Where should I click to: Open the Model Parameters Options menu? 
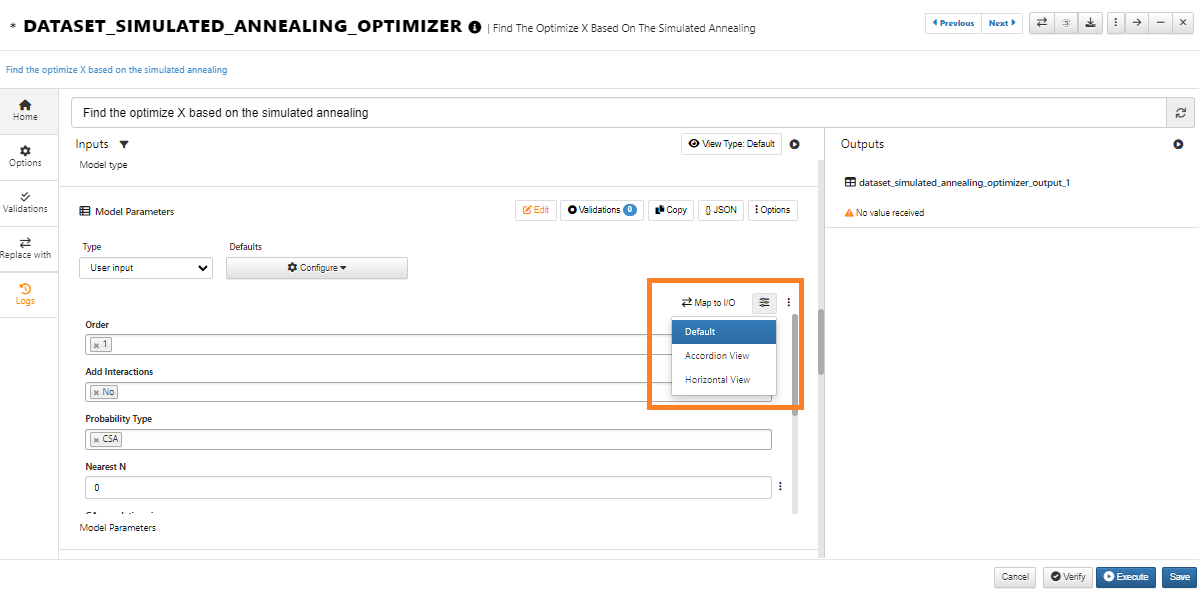(x=773, y=210)
